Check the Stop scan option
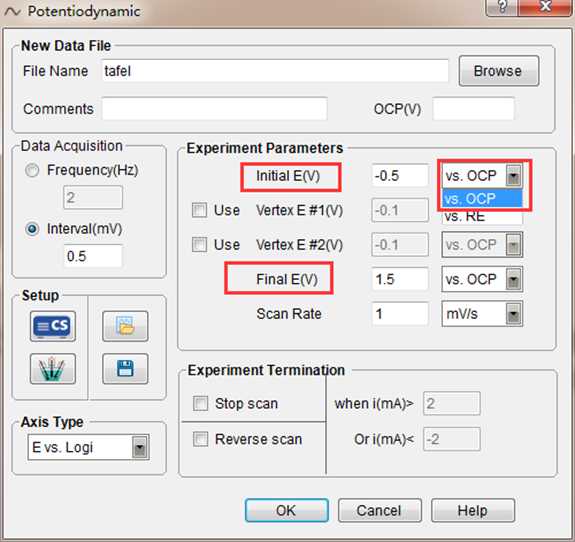The height and width of the screenshot is (542, 575). [x=201, y=403]
